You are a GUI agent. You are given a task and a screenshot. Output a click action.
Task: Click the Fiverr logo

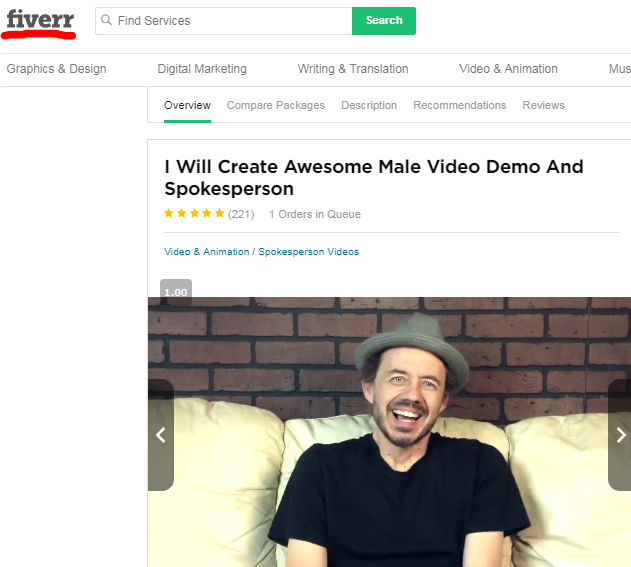40,19
